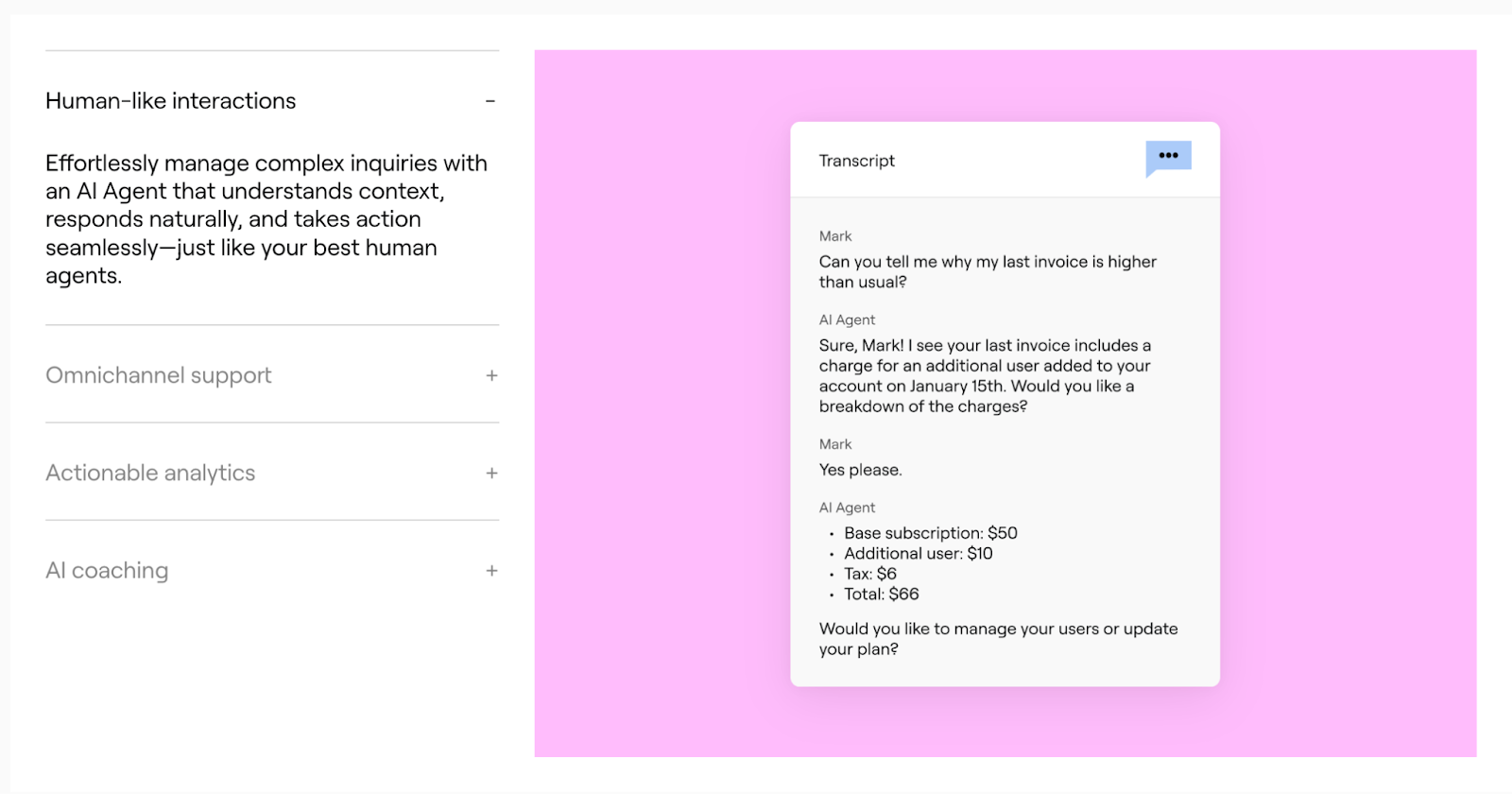Click the 'Additional user: $10' bullet
Screen dimensions: 1512x794
click(918, 554)
